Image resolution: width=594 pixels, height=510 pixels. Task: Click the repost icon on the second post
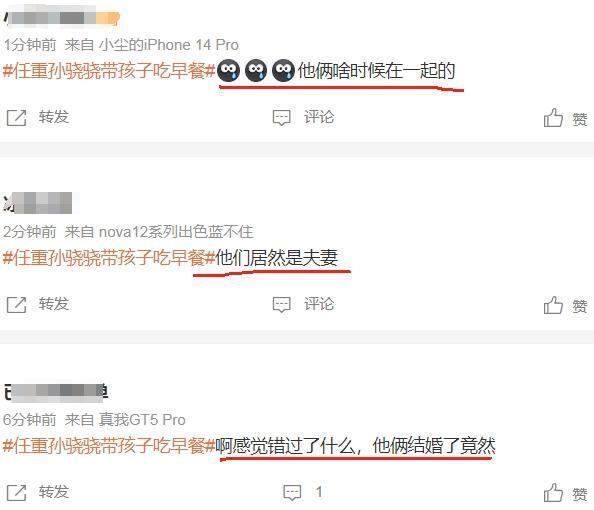17,305
